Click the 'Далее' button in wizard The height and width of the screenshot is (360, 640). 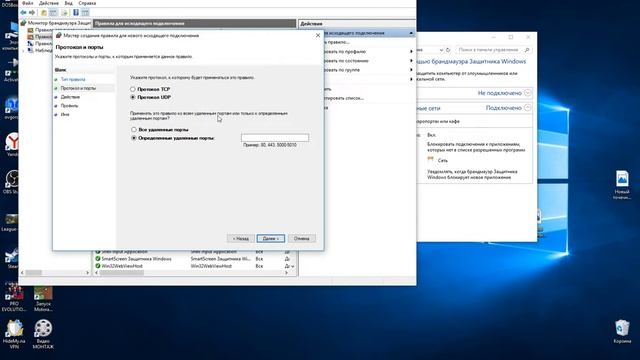pos(271,238)
